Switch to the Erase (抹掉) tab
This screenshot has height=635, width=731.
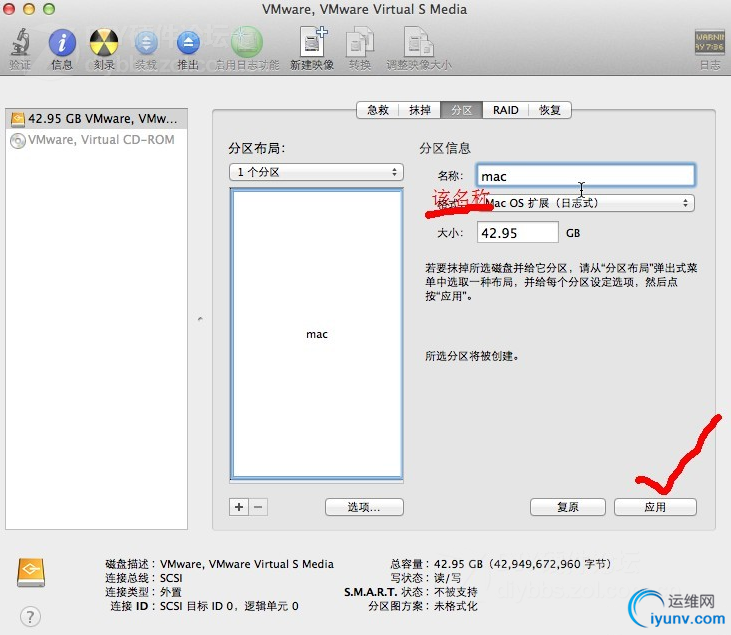(420, 110)
